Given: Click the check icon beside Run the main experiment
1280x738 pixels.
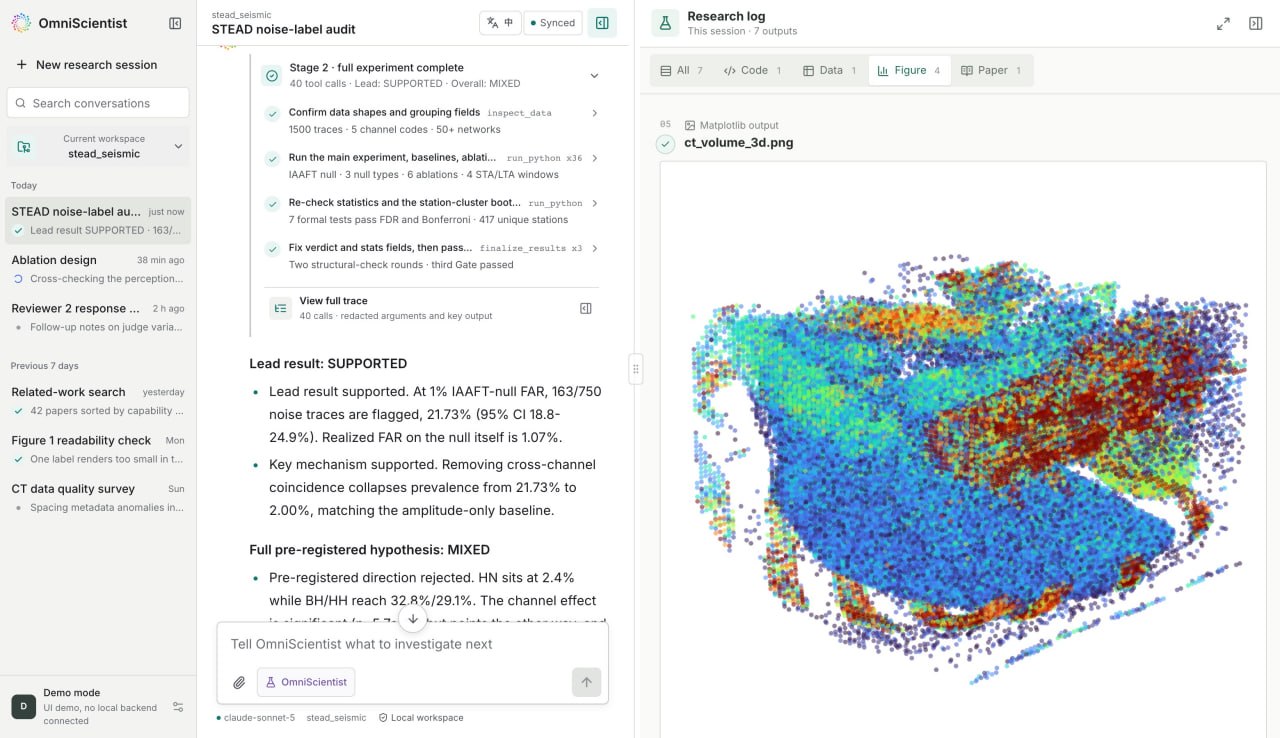Looking at the screenshot, I should [x=272, y=159].
